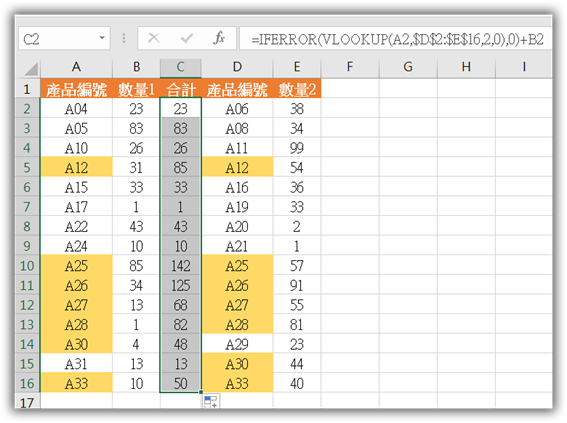Select row 16 header

point(27,383)
